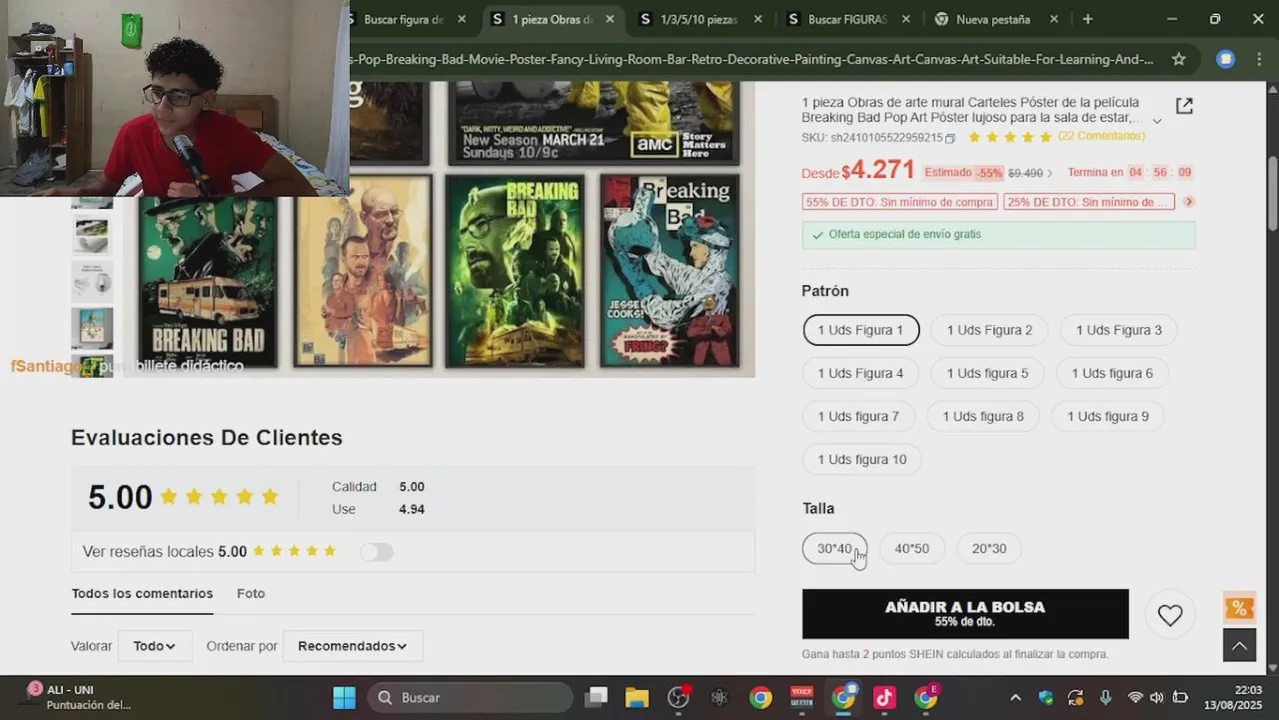Open the Valorar Todo dropdown
The width and height of the screenshot is (1279, 720).
pos(155,646)
